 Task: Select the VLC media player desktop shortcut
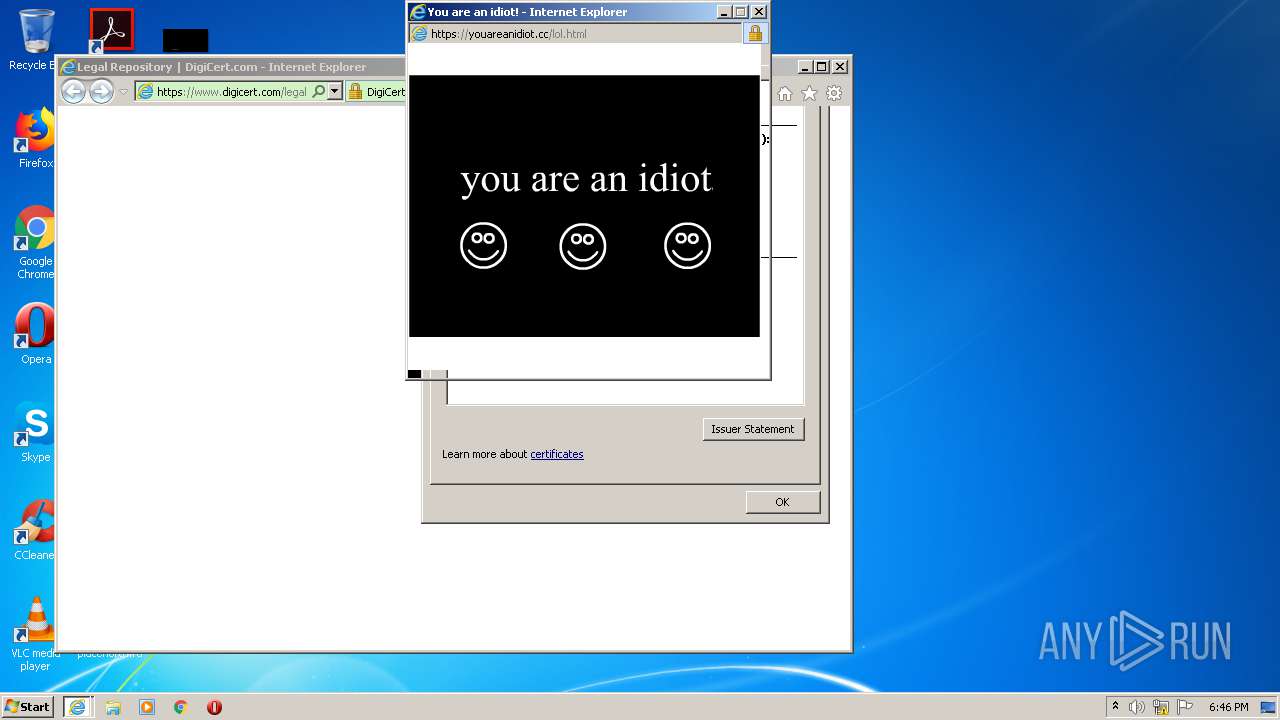point(35,634)
